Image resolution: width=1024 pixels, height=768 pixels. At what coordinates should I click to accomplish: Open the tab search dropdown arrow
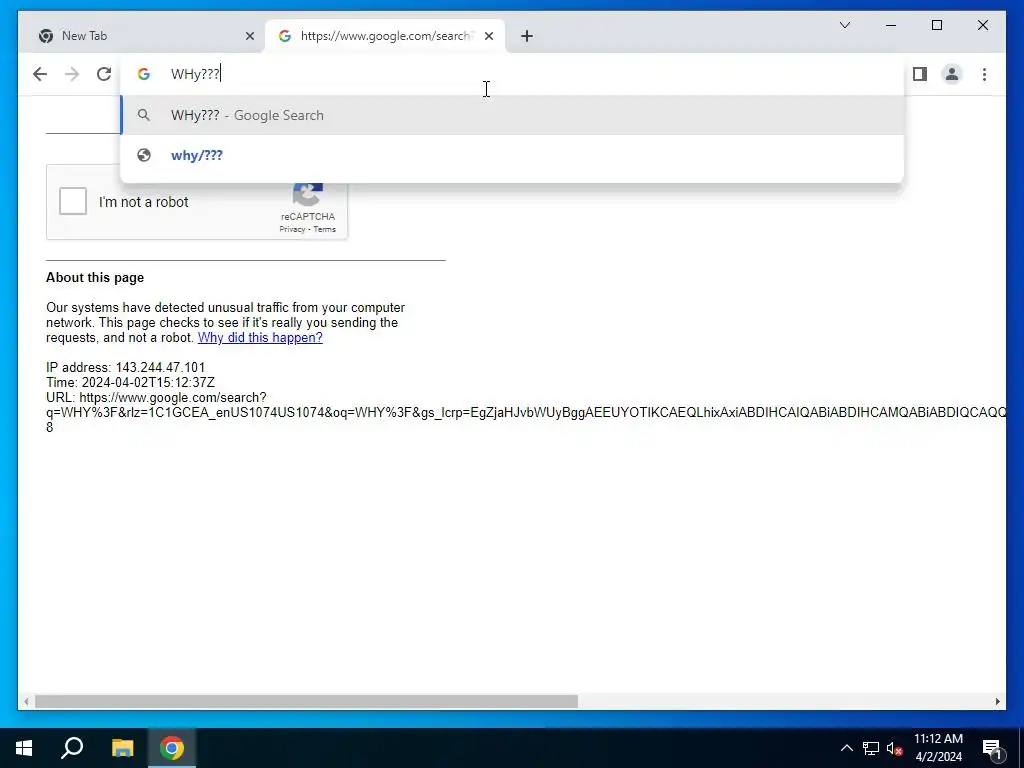(x=844, y=25)
